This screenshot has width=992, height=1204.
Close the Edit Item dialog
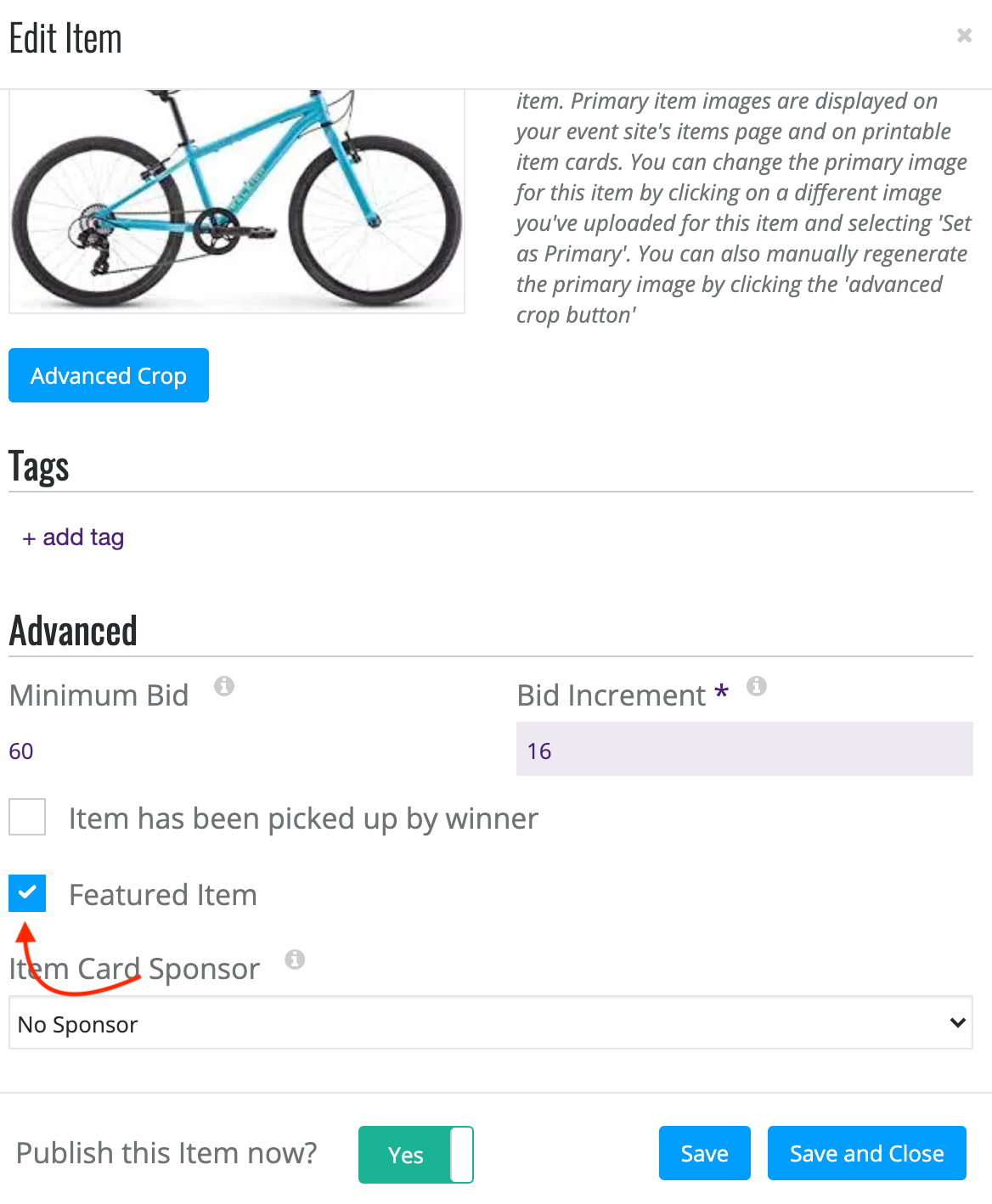(964, 35)
